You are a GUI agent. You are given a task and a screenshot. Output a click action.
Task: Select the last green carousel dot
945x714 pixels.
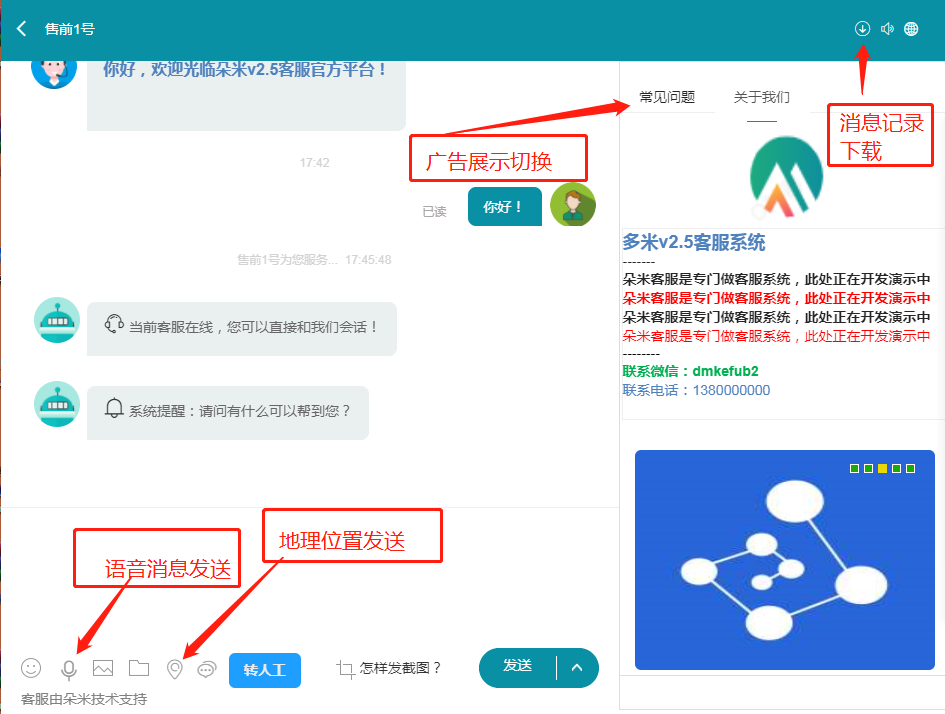tap(911, 469)
